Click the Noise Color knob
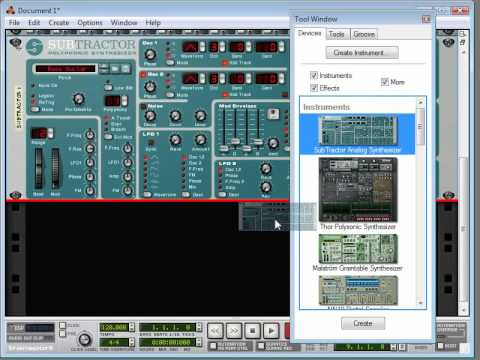 tap(175, 116)
